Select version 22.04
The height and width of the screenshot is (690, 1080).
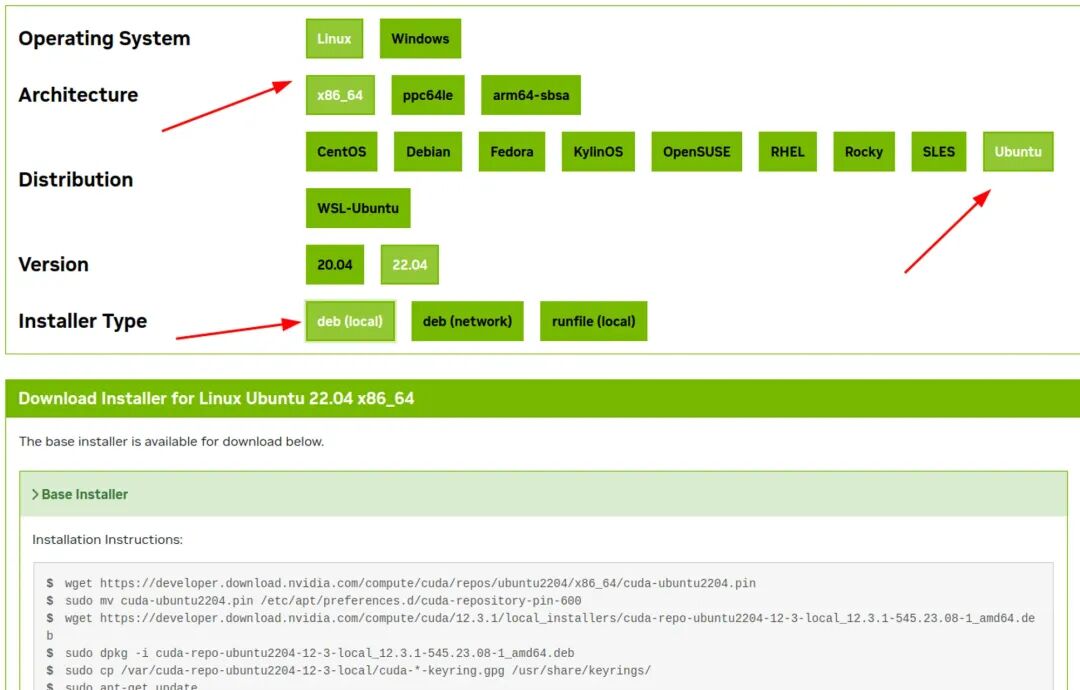410,264
